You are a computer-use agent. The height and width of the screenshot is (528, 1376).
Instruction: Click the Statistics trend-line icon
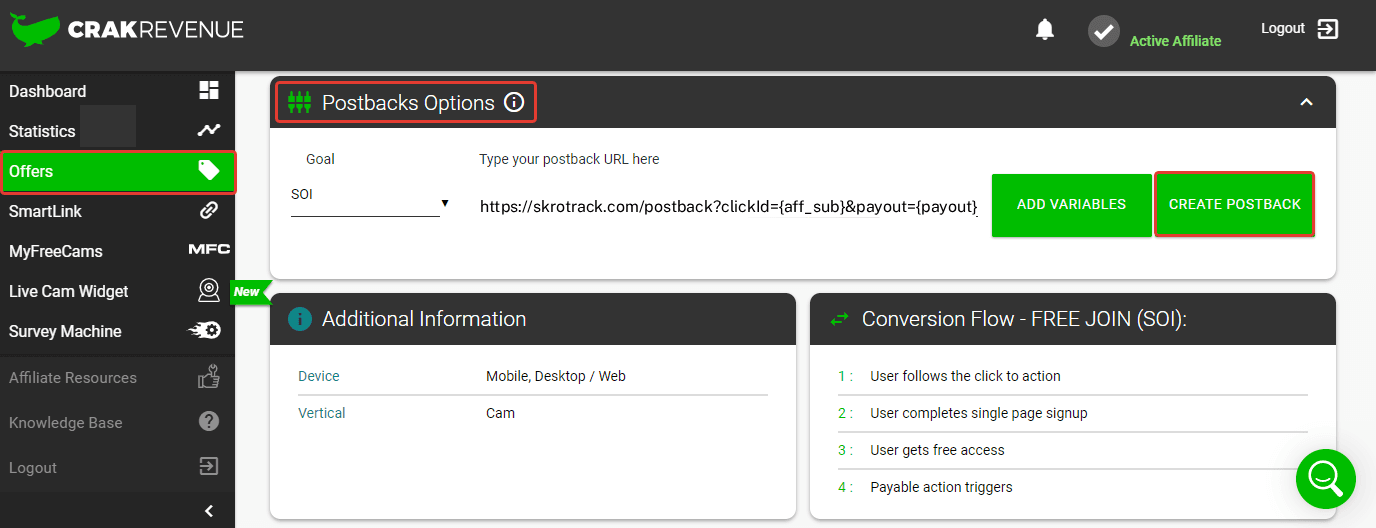[209, 131]
